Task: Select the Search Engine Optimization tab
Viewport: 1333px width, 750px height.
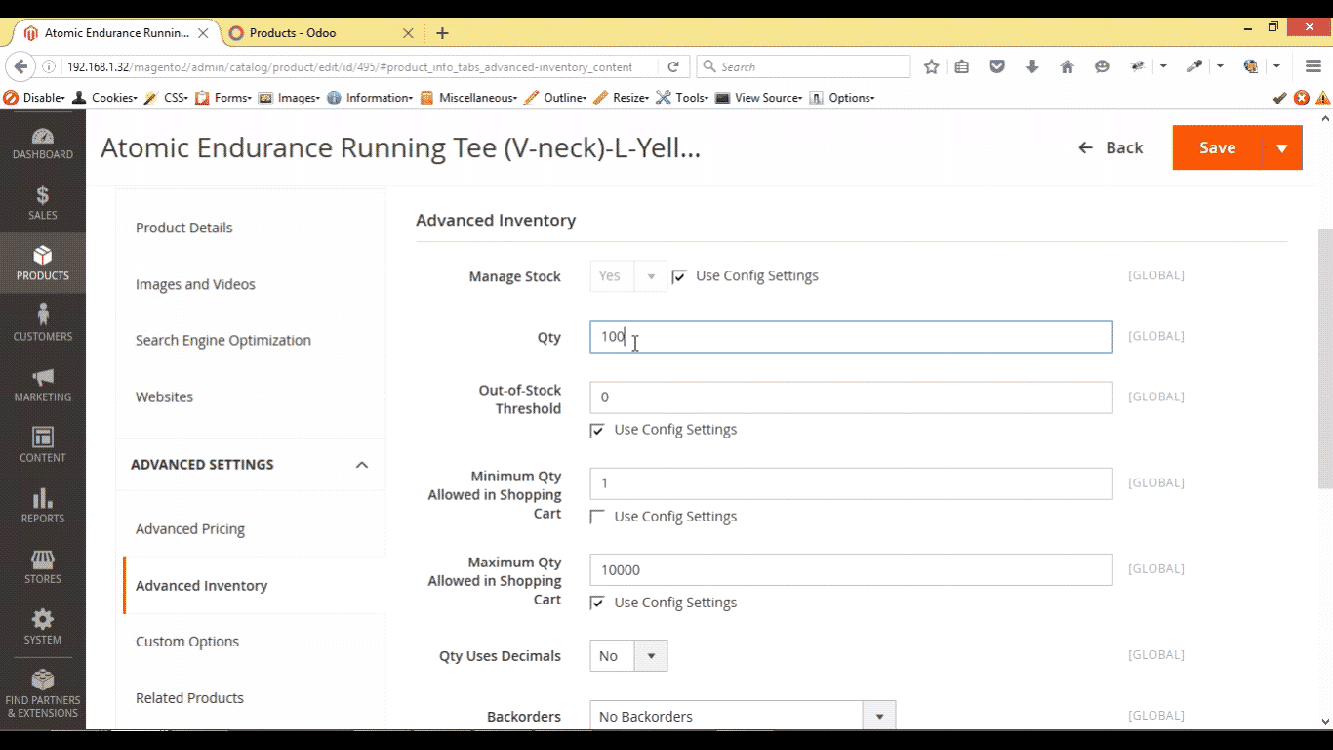Action: click(223, 340)
